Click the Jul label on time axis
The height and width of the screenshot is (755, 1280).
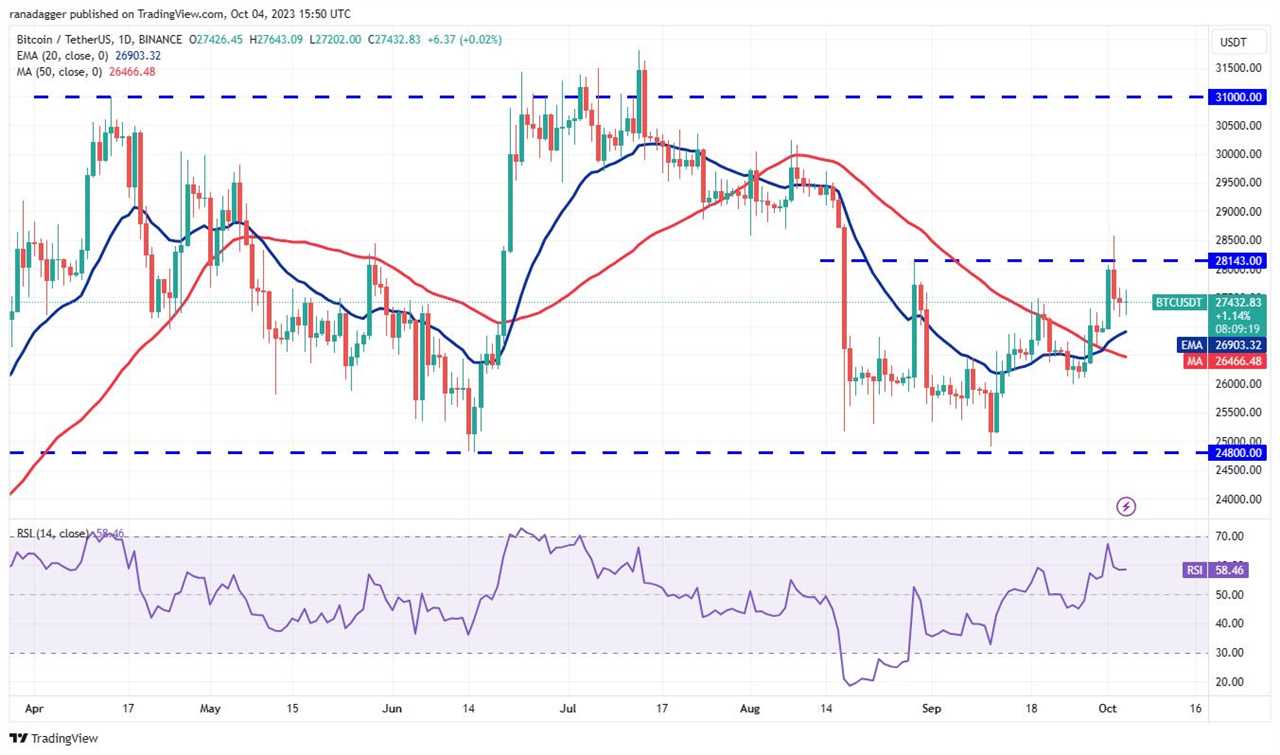(x=569, y=708)
